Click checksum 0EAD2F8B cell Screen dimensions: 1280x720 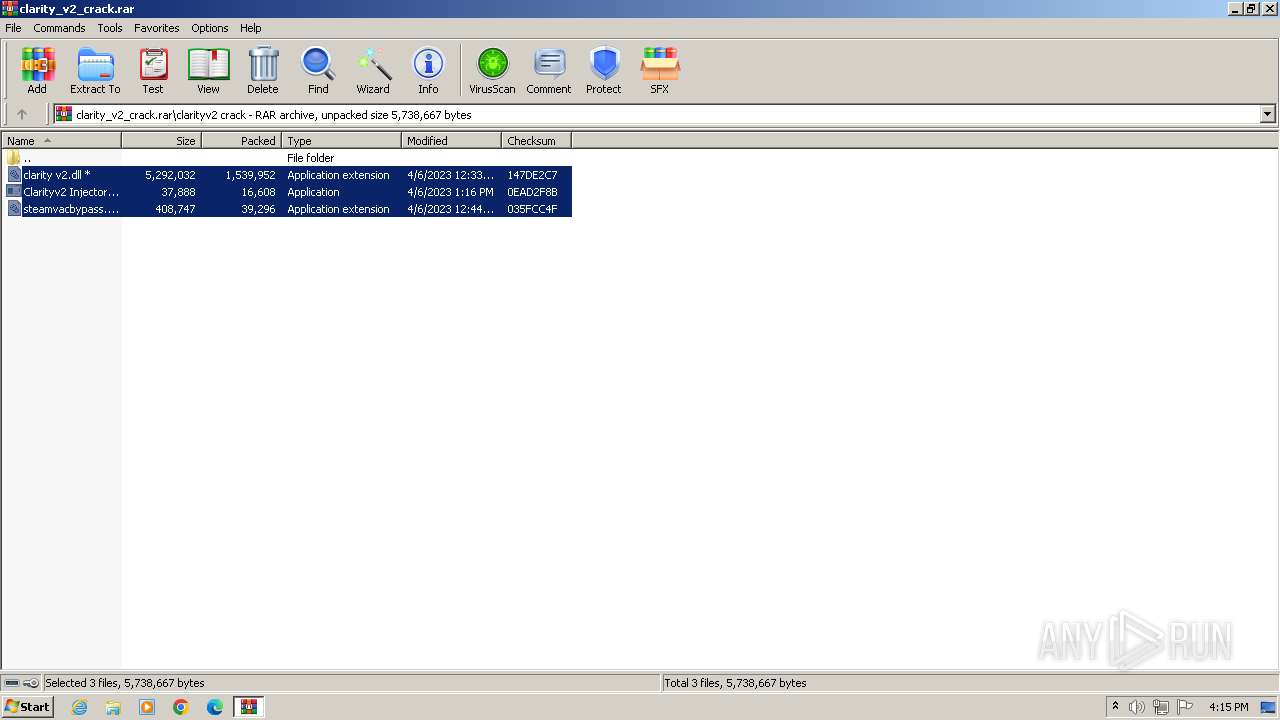(x=532, y=192)
